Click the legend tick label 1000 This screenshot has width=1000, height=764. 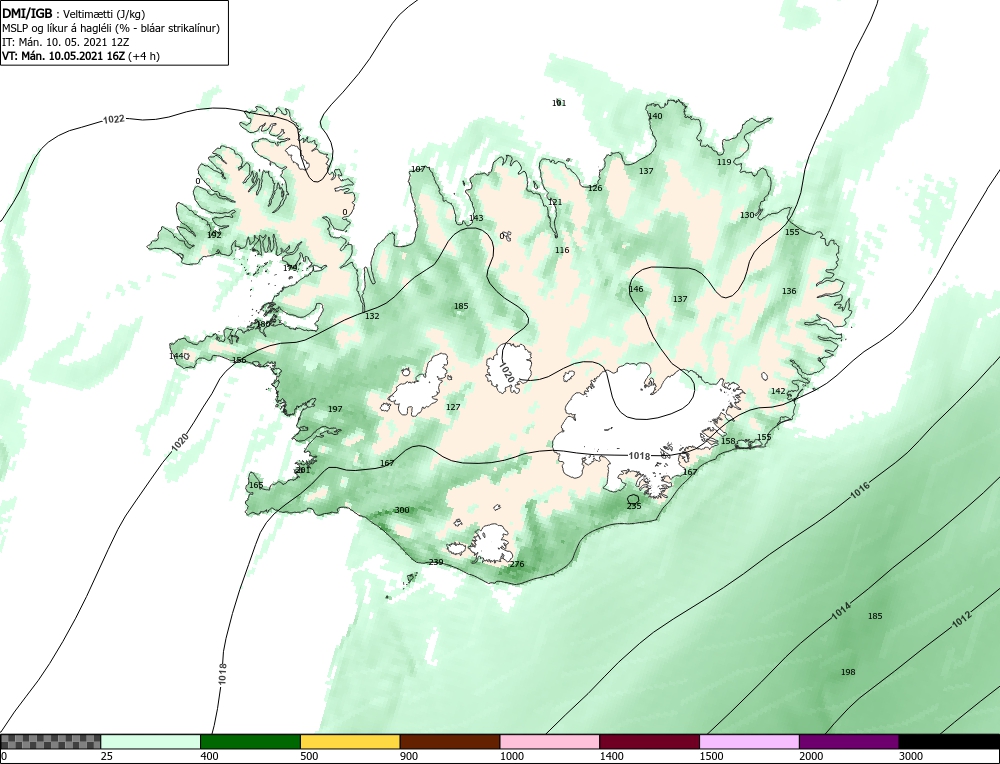pyautogui.click(x=511, y=757)
